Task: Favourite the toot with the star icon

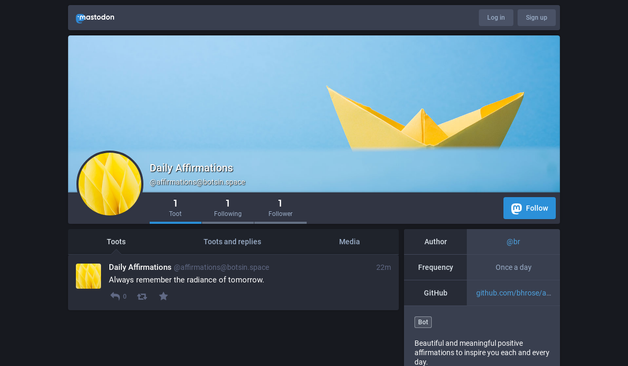Action: click(x=163, y=296)
